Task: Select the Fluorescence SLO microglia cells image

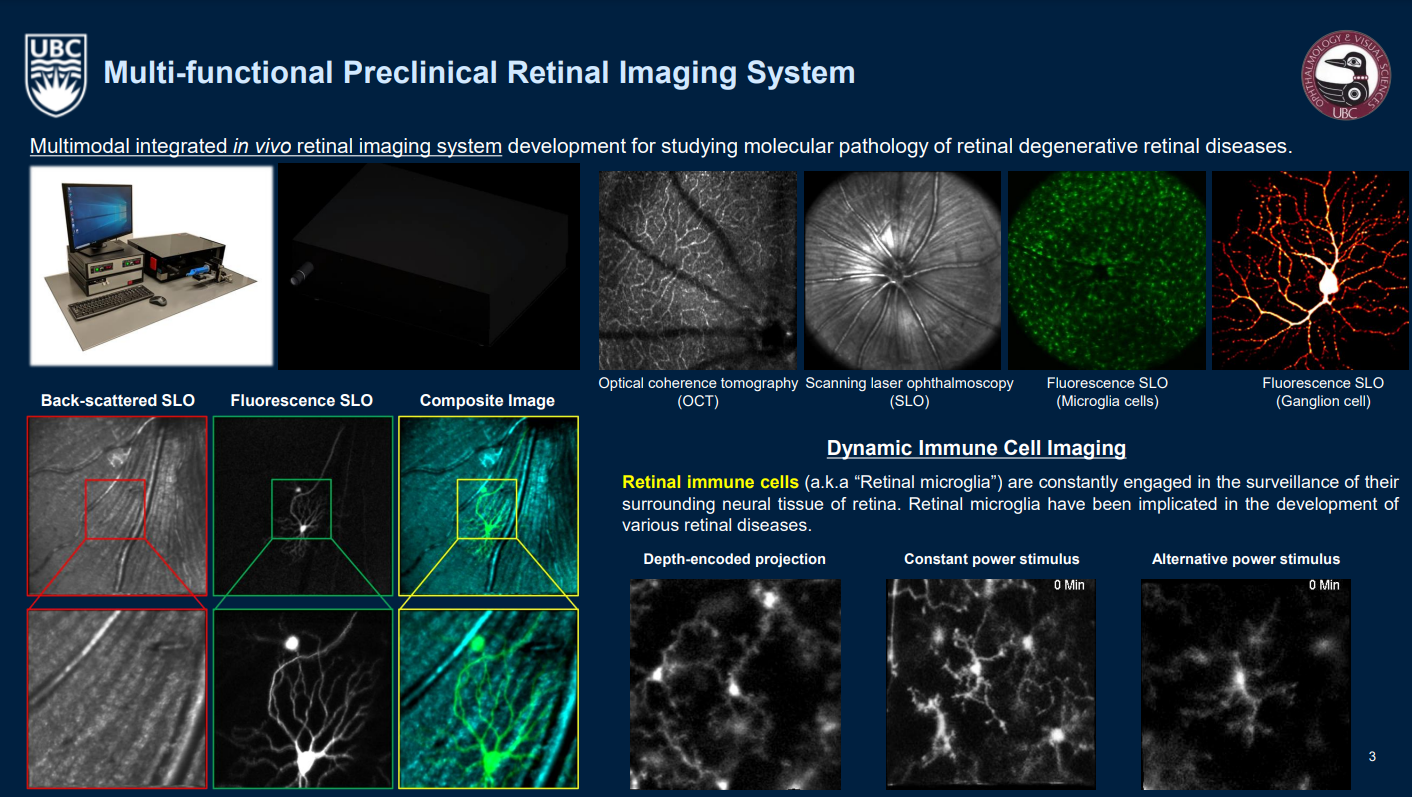Action: 1106,270
